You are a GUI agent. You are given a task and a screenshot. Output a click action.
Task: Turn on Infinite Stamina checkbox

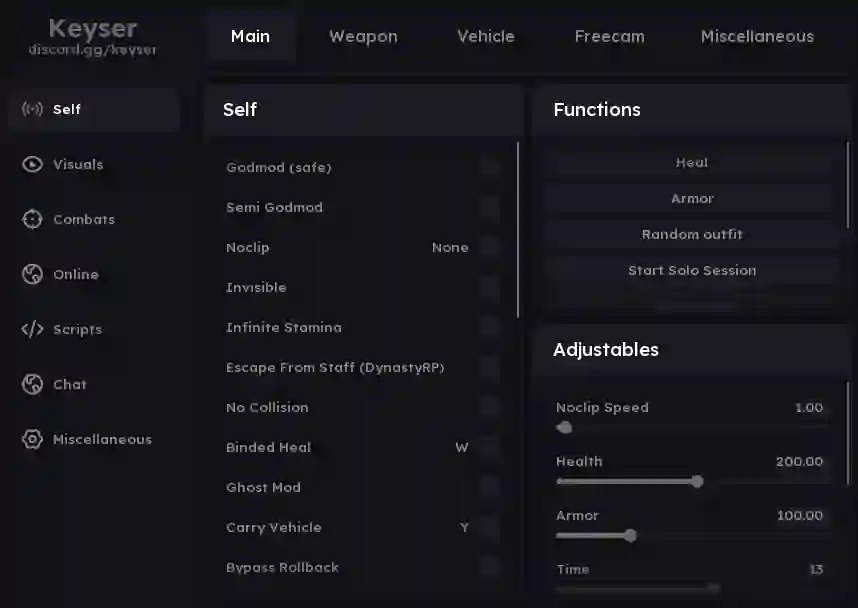[489, 327]
